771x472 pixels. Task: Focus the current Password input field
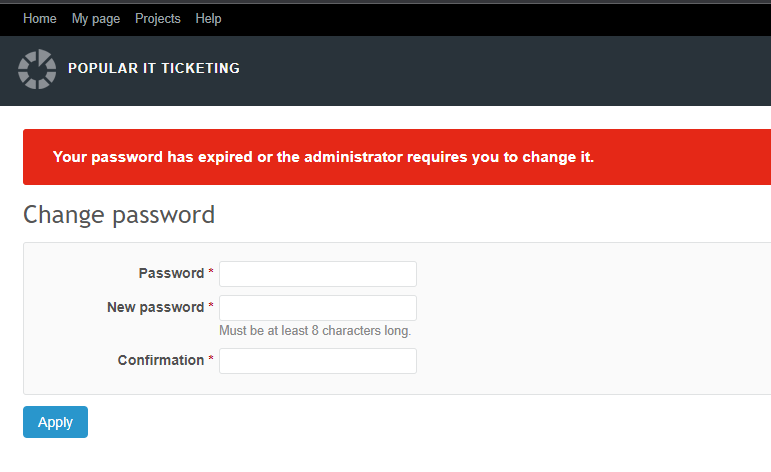click(318, 274)
